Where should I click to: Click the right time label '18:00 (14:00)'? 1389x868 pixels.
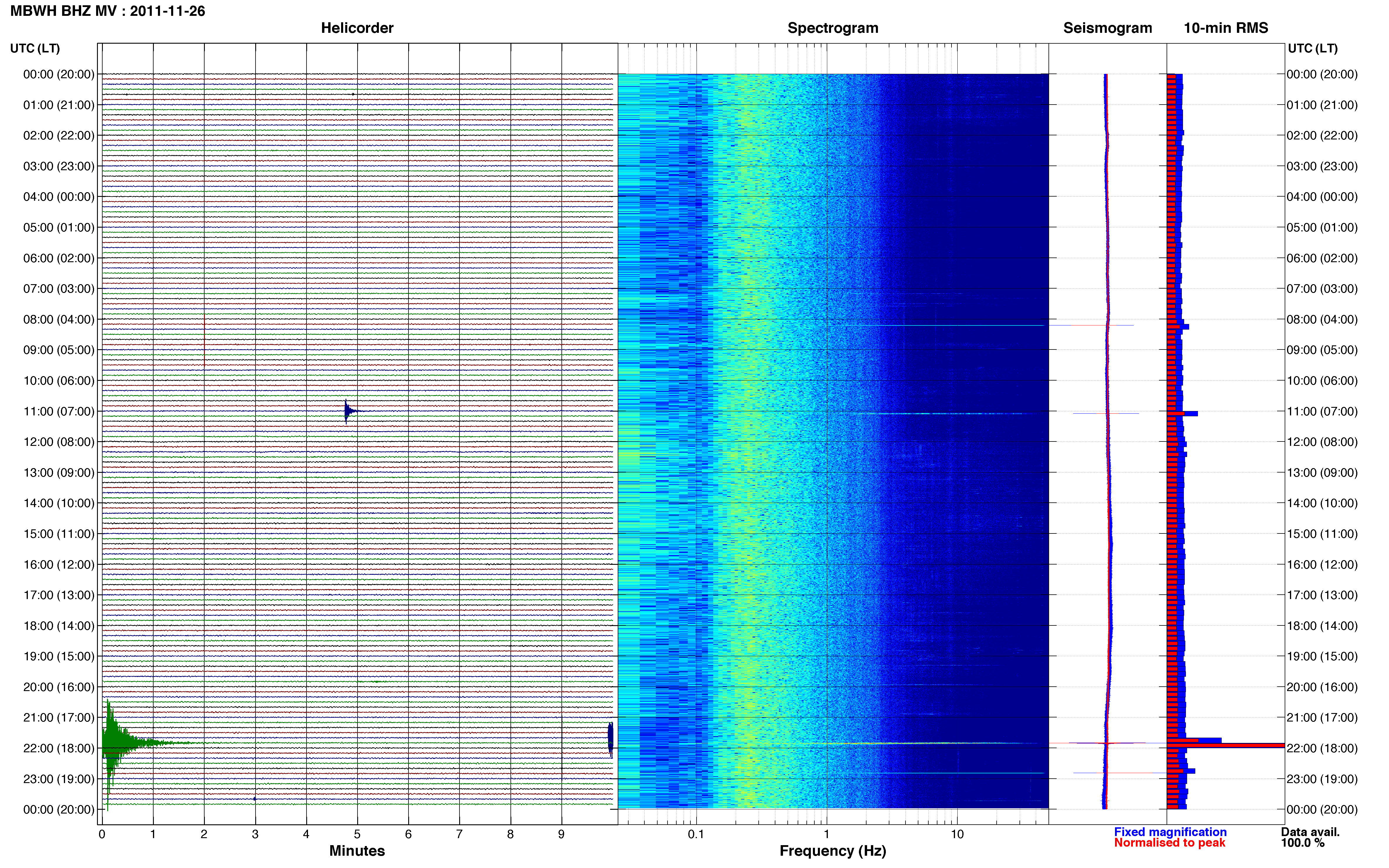tap(1322, 626)
